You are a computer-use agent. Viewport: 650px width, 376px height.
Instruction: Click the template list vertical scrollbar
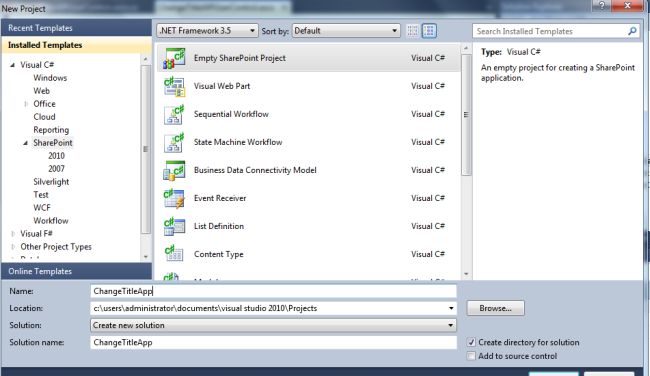466,115
